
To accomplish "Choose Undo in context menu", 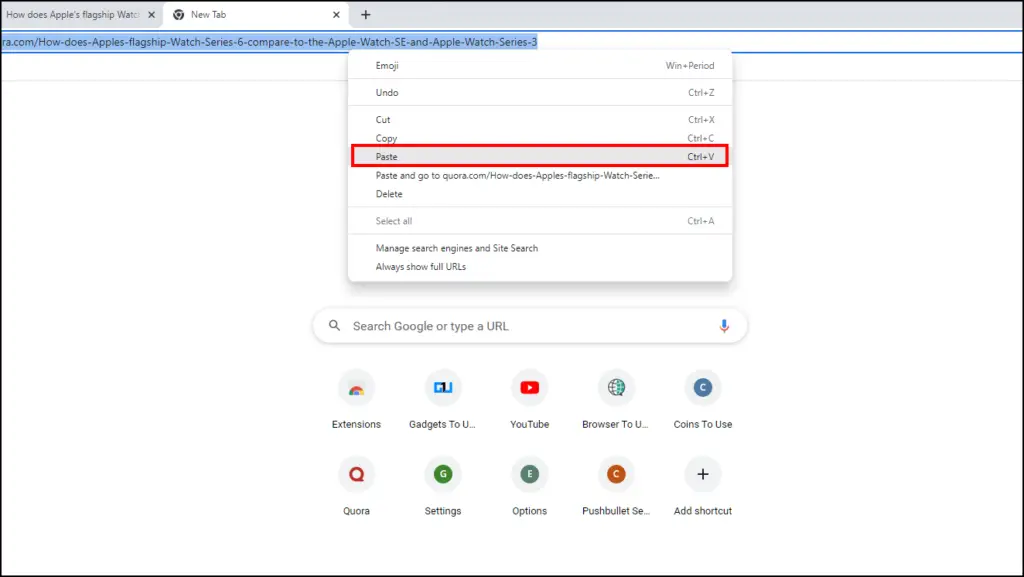I will point(540,93).
